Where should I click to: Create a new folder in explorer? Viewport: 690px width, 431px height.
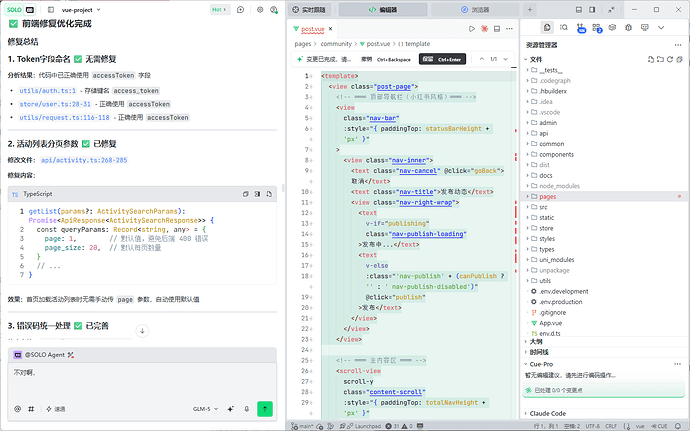click(x=660, y=59)
